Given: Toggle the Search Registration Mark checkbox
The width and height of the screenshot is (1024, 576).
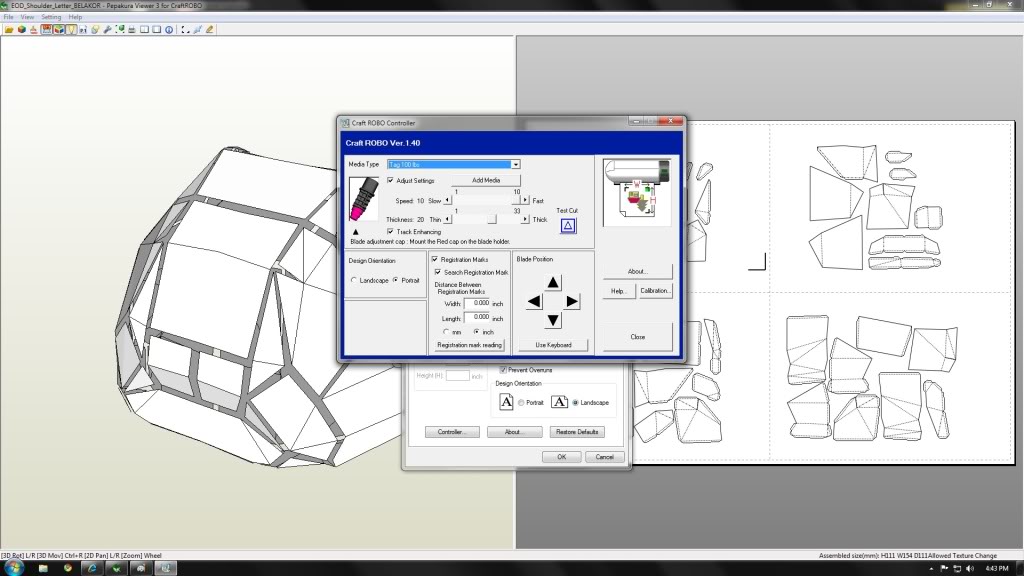Looking at the screenshot, I should tap(438, 272).
